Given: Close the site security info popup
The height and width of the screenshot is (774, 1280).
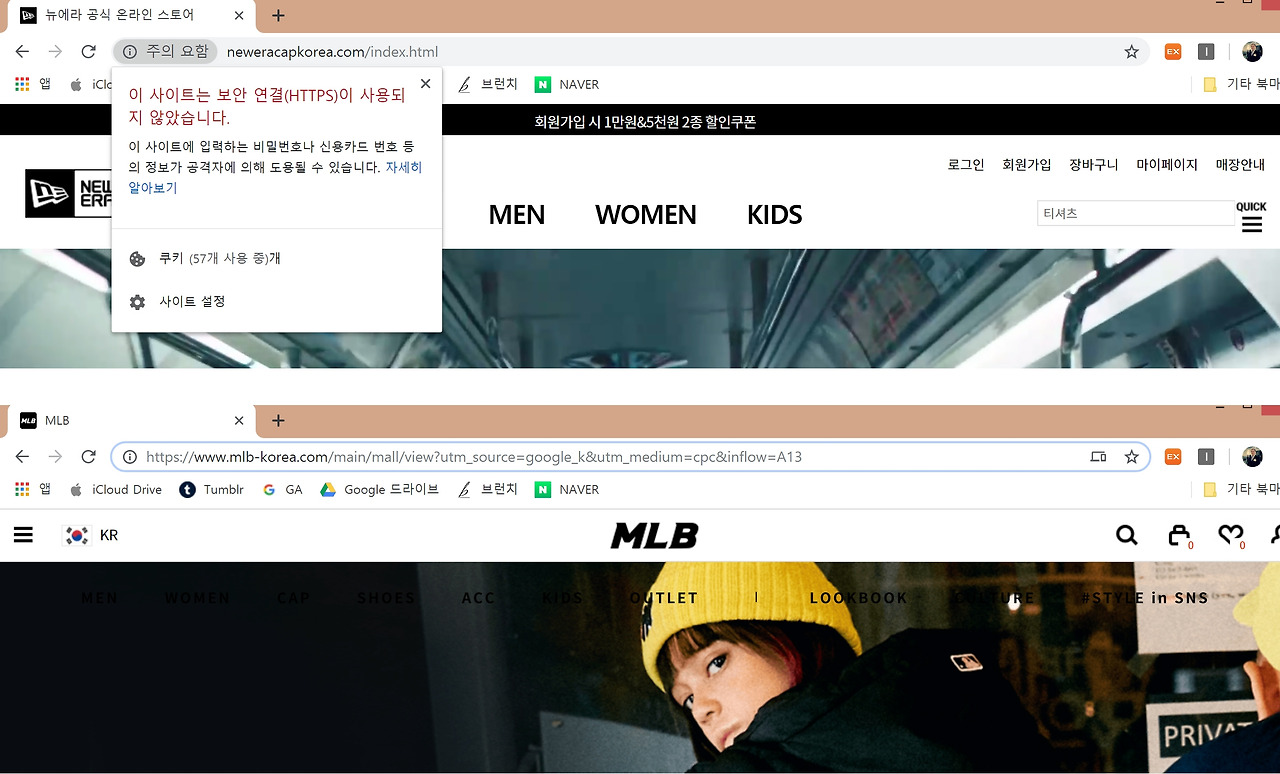Looking at the screenshot, I should [x=425, y=84].
